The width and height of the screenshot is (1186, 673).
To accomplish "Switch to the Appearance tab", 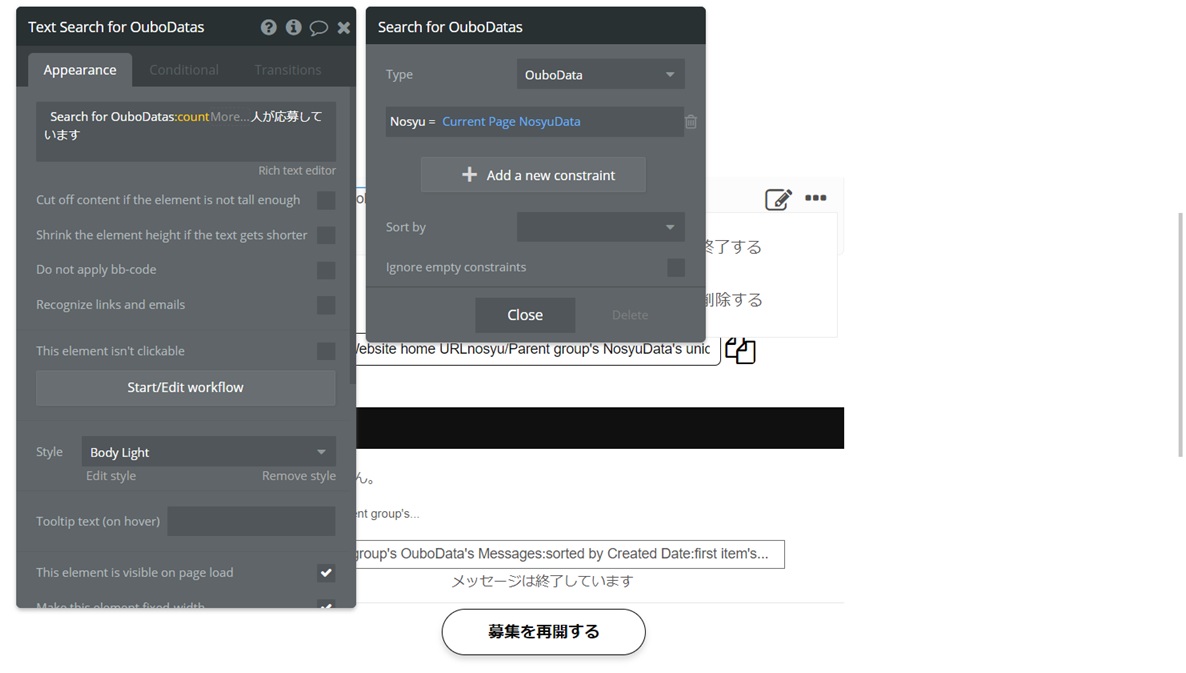I will pos(80,70).
